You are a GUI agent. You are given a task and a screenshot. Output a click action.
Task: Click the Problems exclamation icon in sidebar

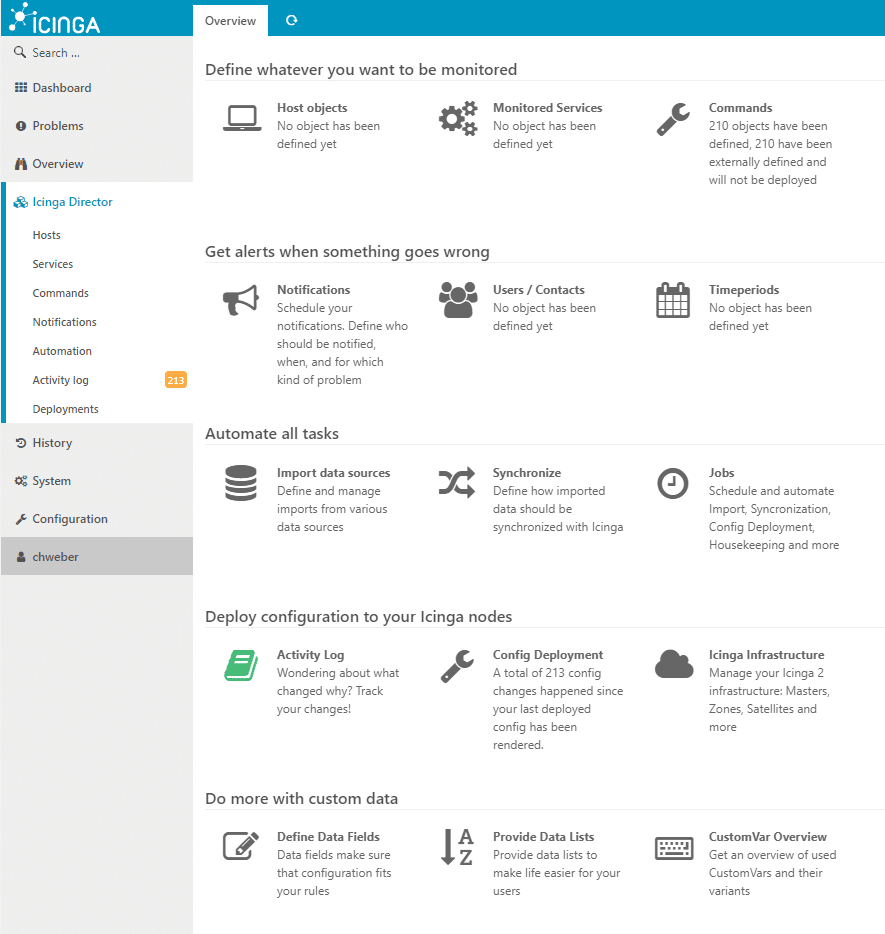[x=21, y=126]
